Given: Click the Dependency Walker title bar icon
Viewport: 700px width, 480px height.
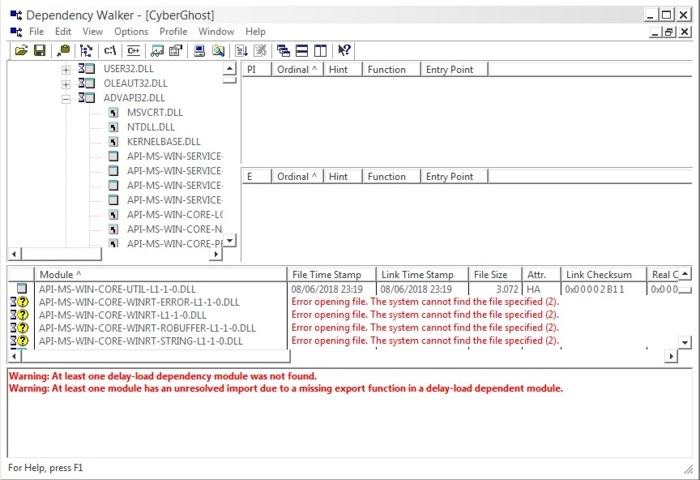Looking at the screenshot, I should coord(16,15).
